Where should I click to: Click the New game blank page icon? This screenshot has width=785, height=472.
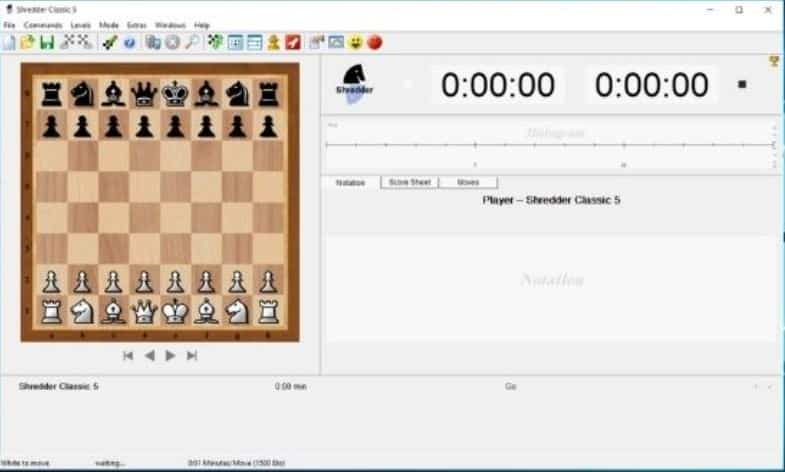point(9,43)
